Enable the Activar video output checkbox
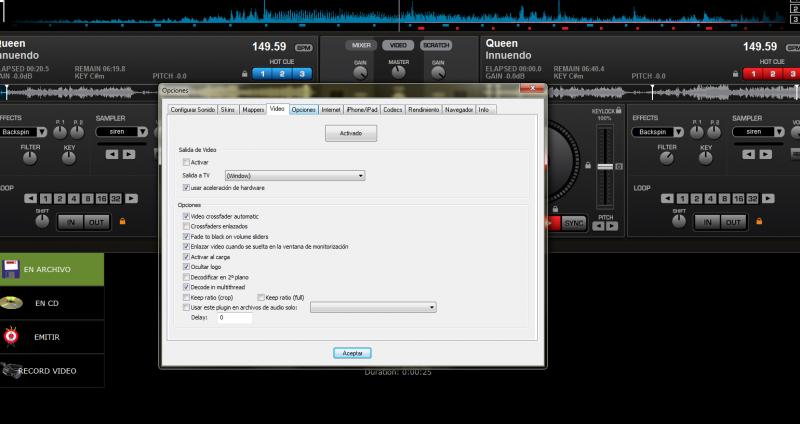The height and width of the screenshot is (424, 800). 186,161
